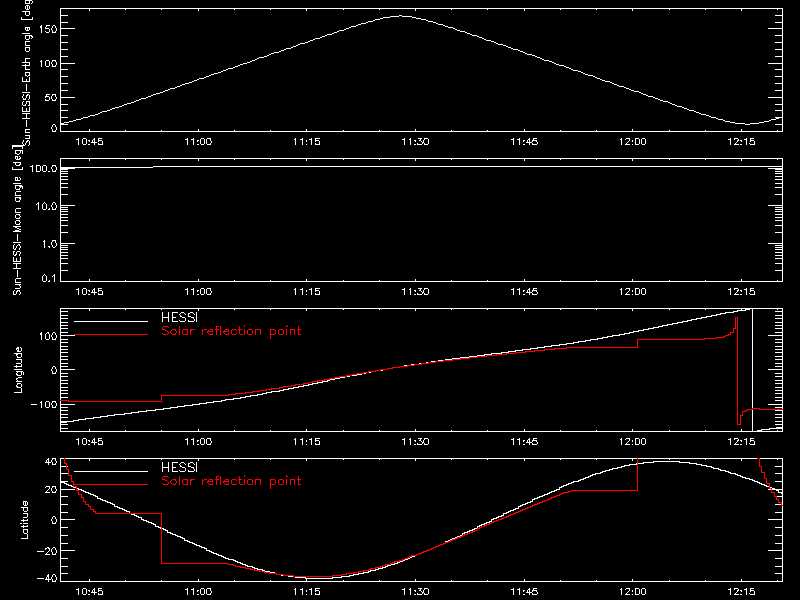Click the Sun-HESSI-Earth angle [deg] axis label
800x600 pixels.
(28, 73)
